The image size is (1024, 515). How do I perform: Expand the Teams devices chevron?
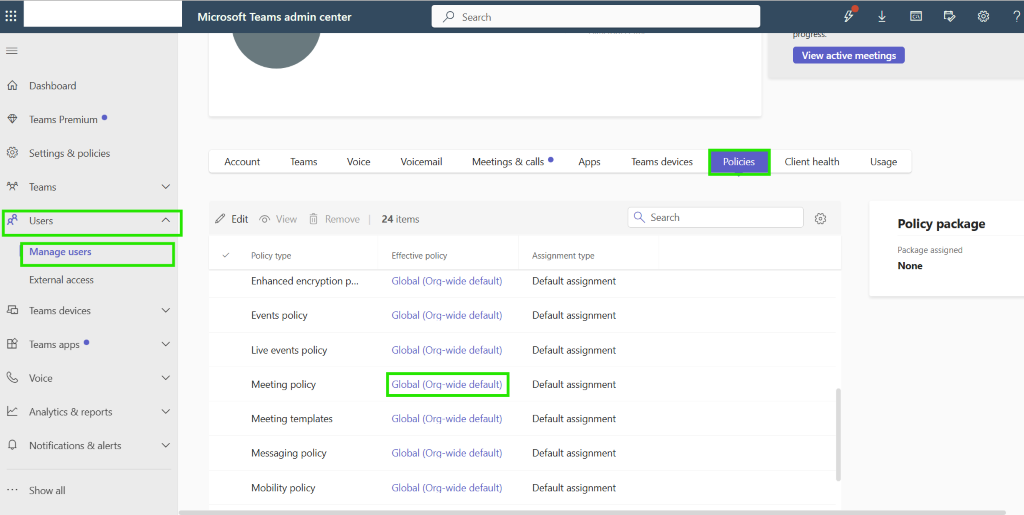[x=166, y=310]
